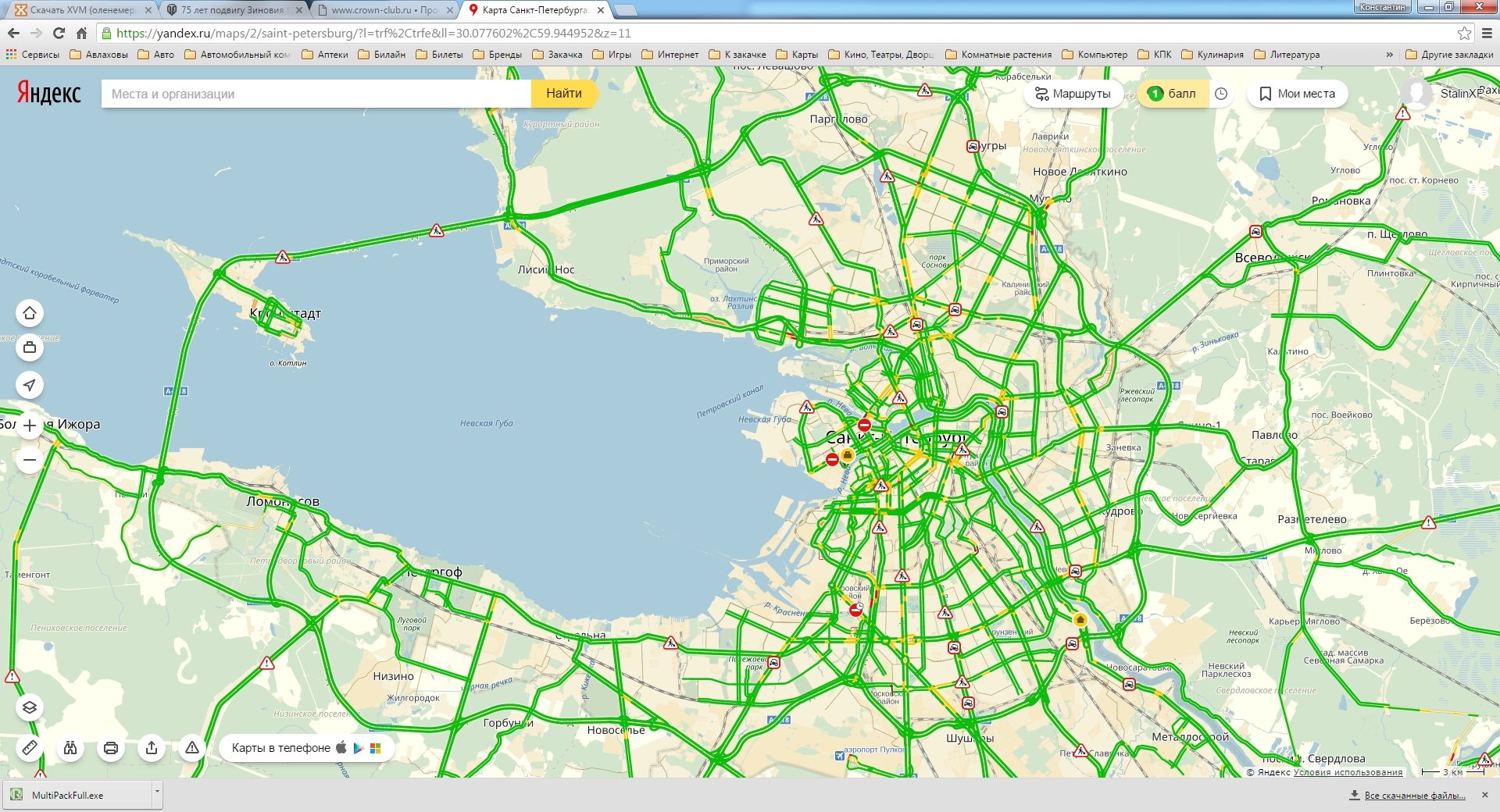Click the Work briefcase icon
This screenshot has height=812, width=1500.
coord(30,347)
